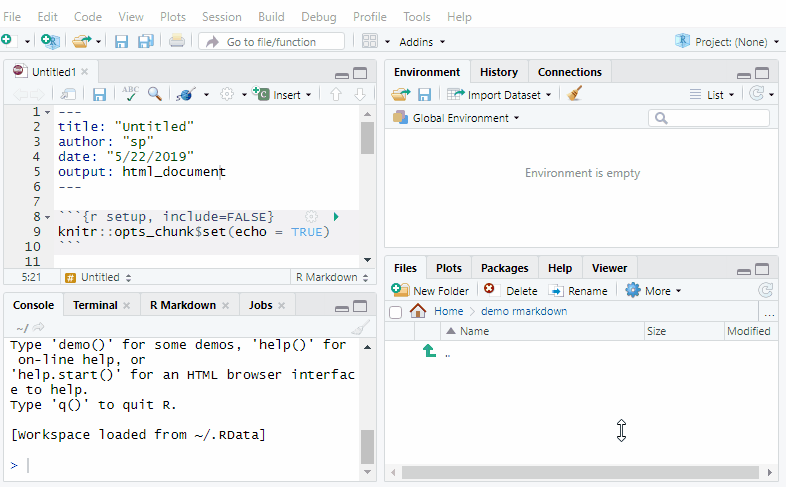Click the Knit document icon
786x487 pixels.
pyautogui.click(x=185, y=94)
